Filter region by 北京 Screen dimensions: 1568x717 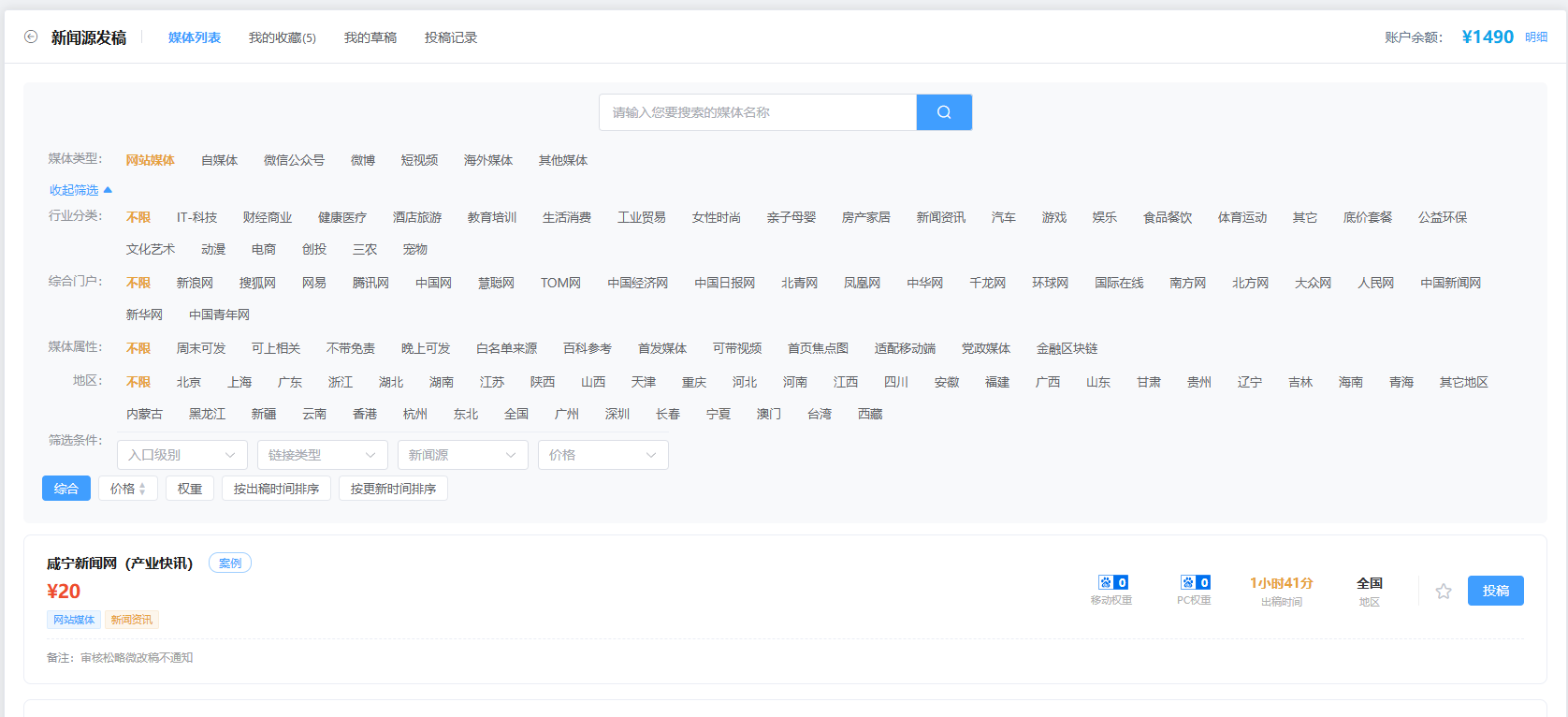[x=189, y=382]
